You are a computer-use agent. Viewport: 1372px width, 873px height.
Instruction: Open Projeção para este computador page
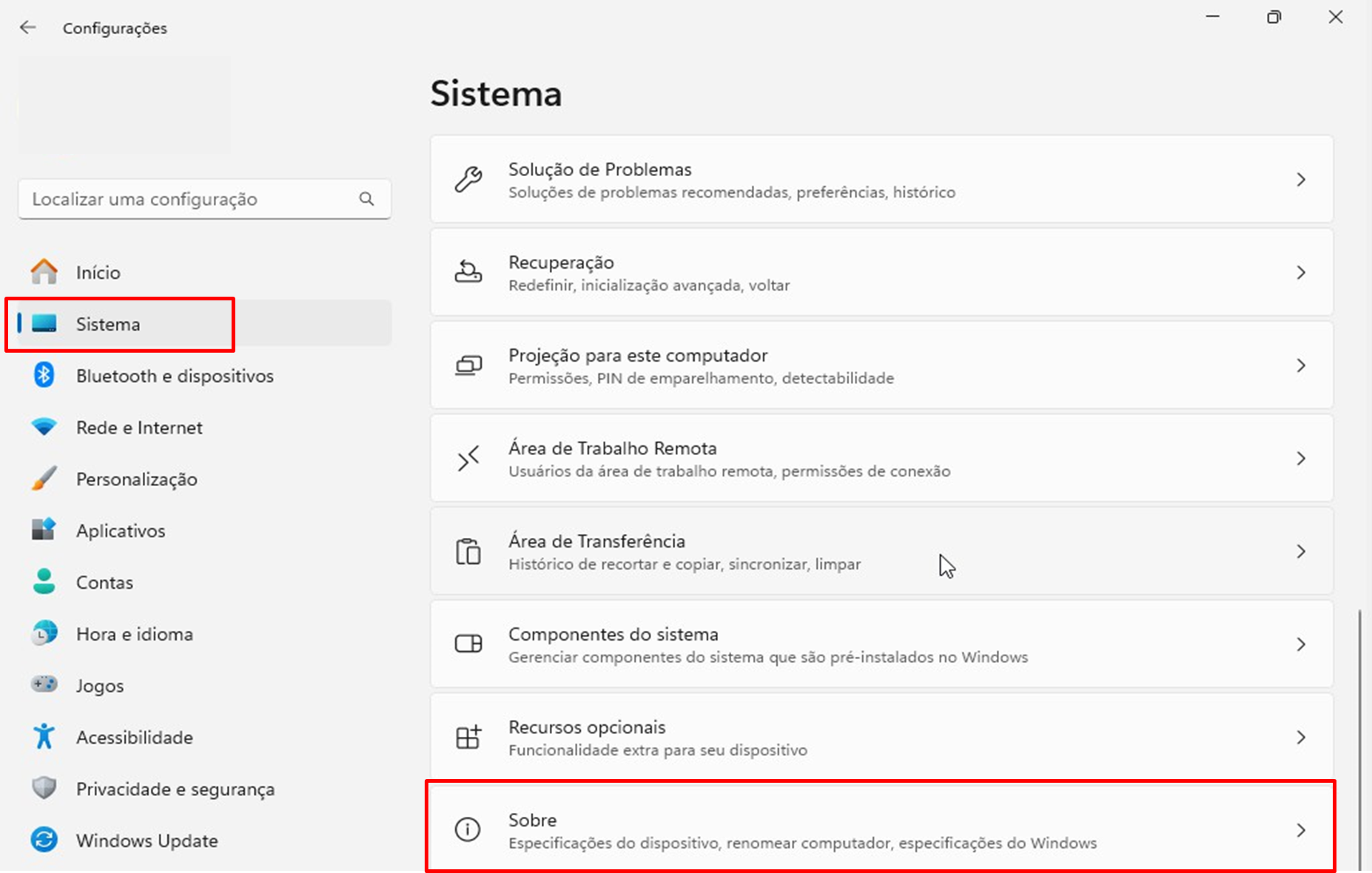pyautogui.click(x=881, y=365)
